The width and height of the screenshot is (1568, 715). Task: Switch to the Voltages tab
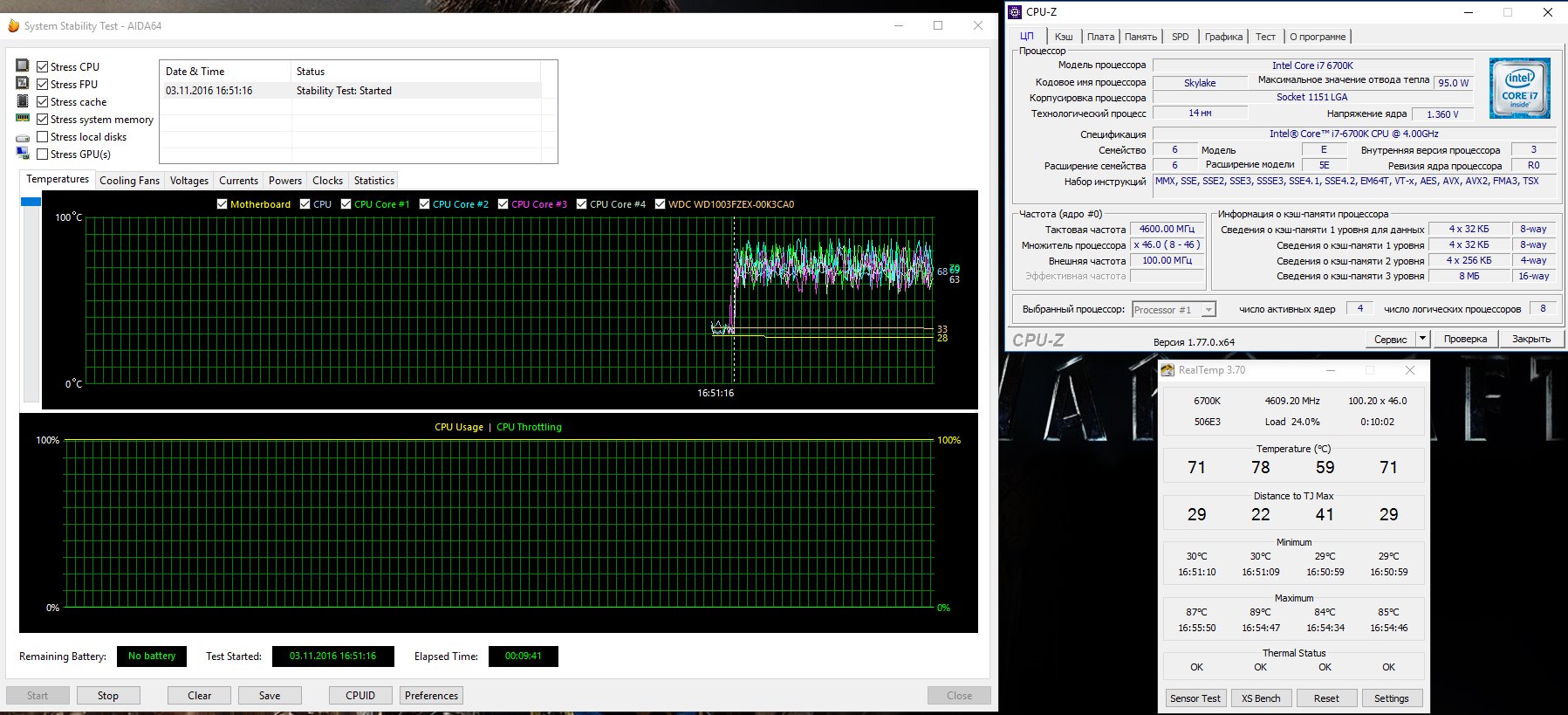(x=189, y=181)
